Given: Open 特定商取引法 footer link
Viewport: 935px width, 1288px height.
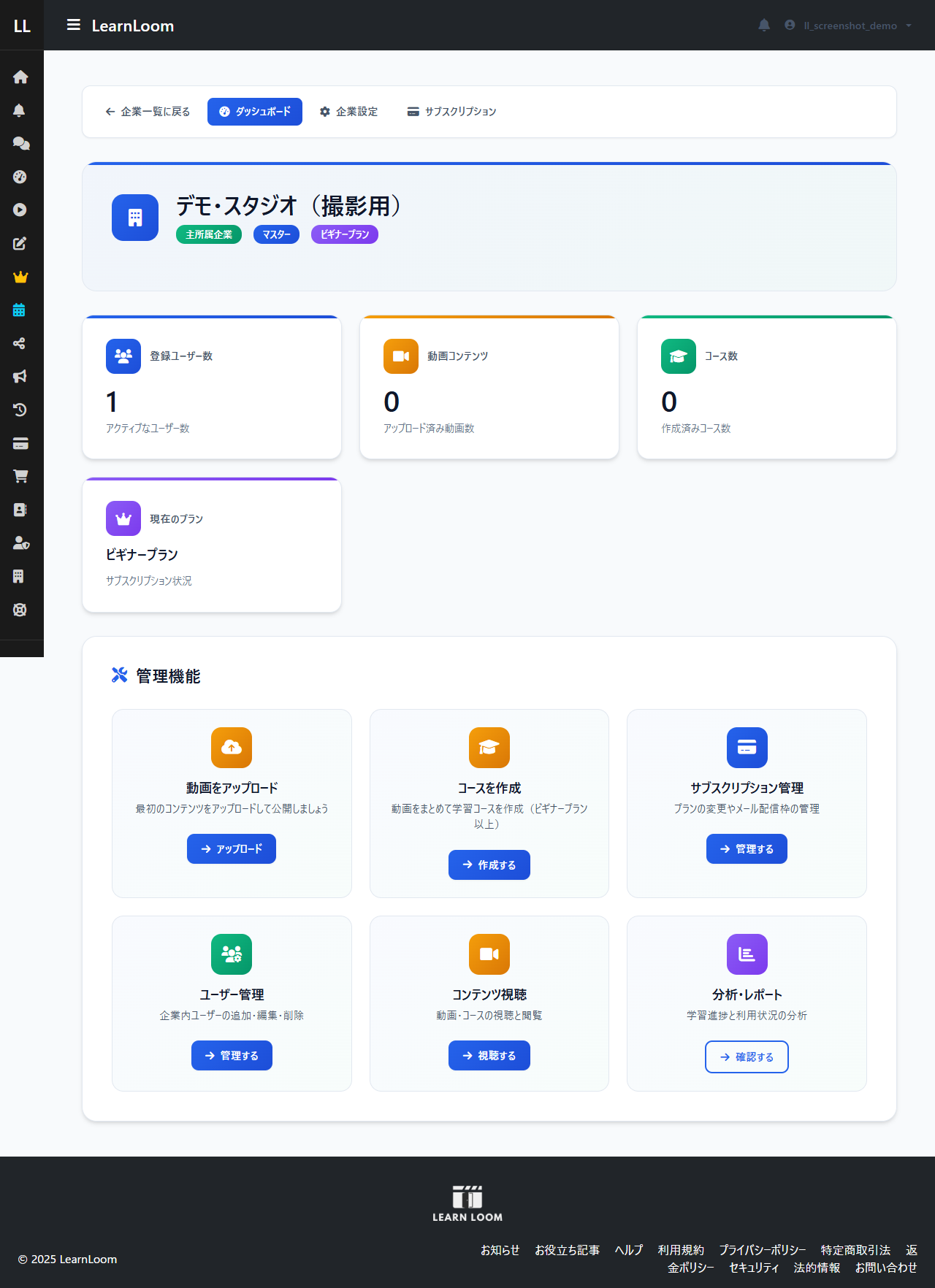Looking at the screenshot, I should pyautogui.click(x=855, y=1250).
